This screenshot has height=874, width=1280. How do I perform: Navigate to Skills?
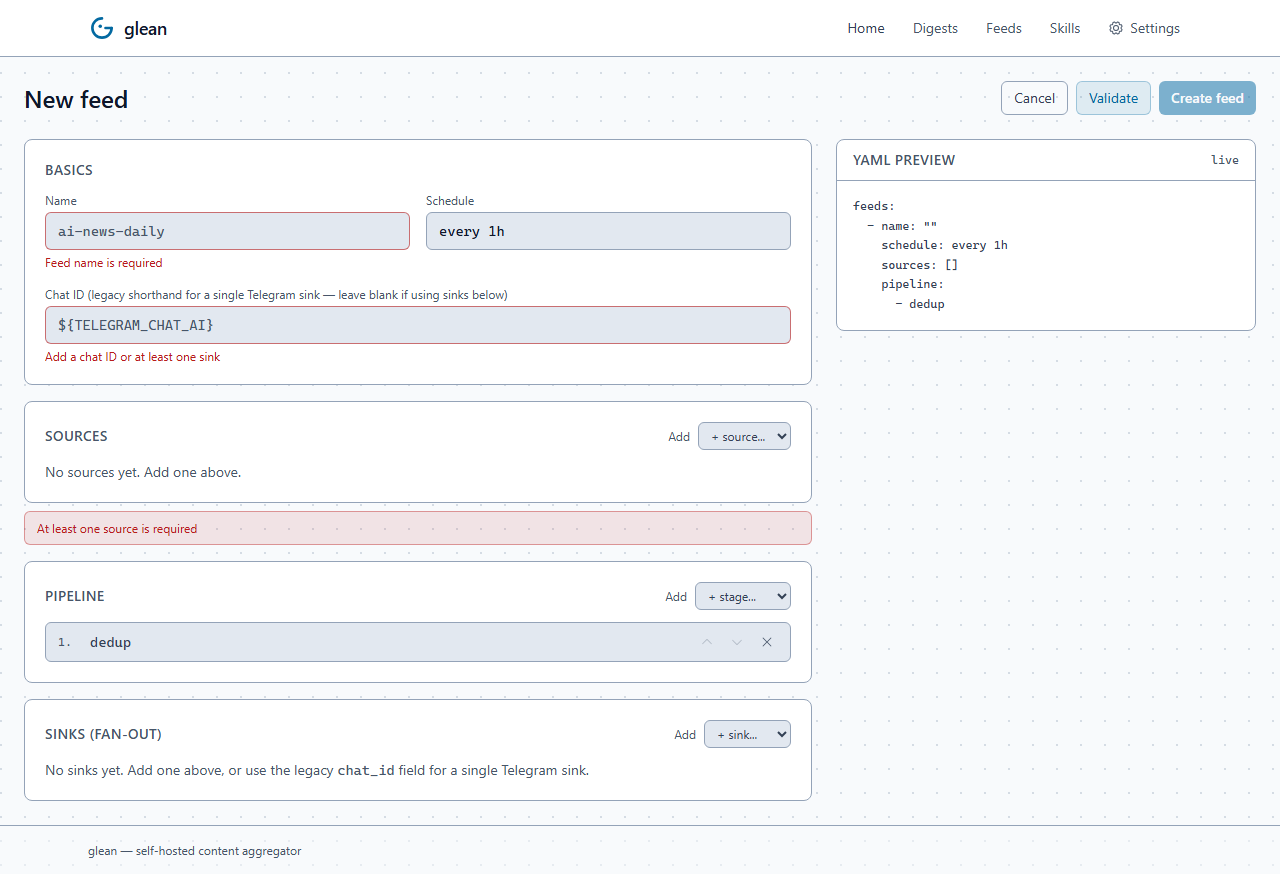[x=1065, y=28]
